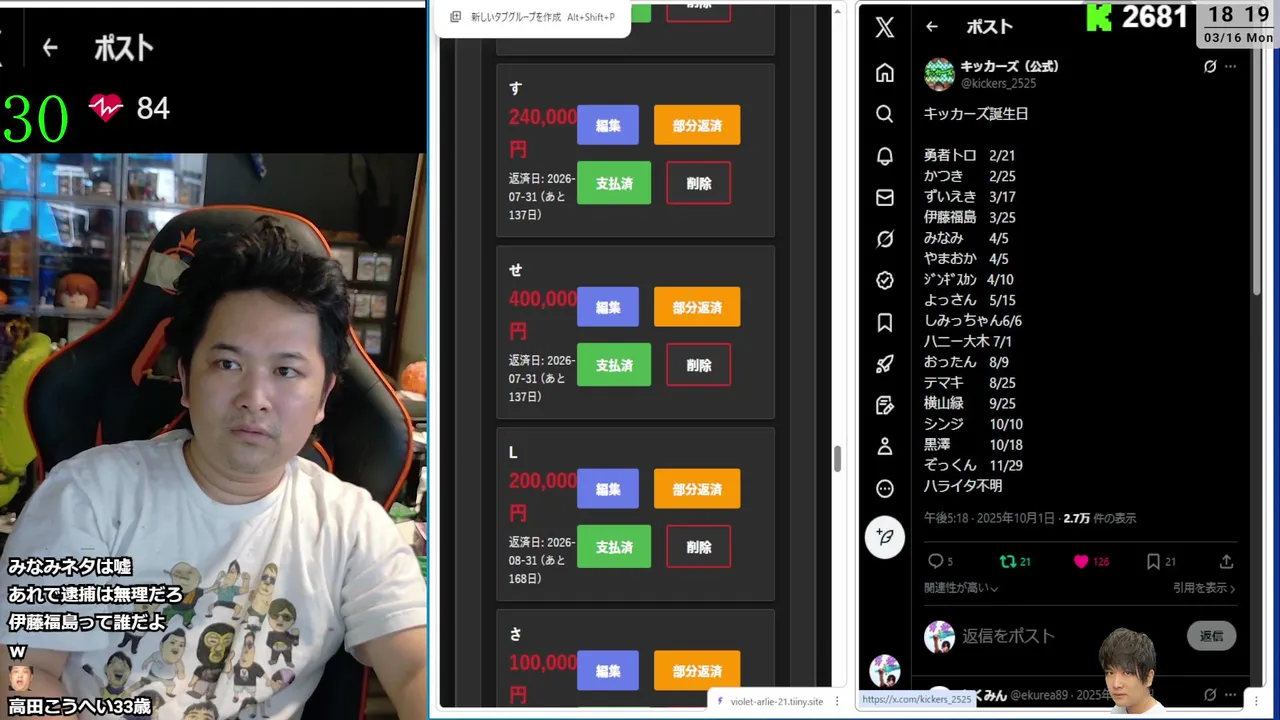Open account avatar at sidebar bottom
The height and width of the screenshot is (720, 1280).
tap(885, 670)
